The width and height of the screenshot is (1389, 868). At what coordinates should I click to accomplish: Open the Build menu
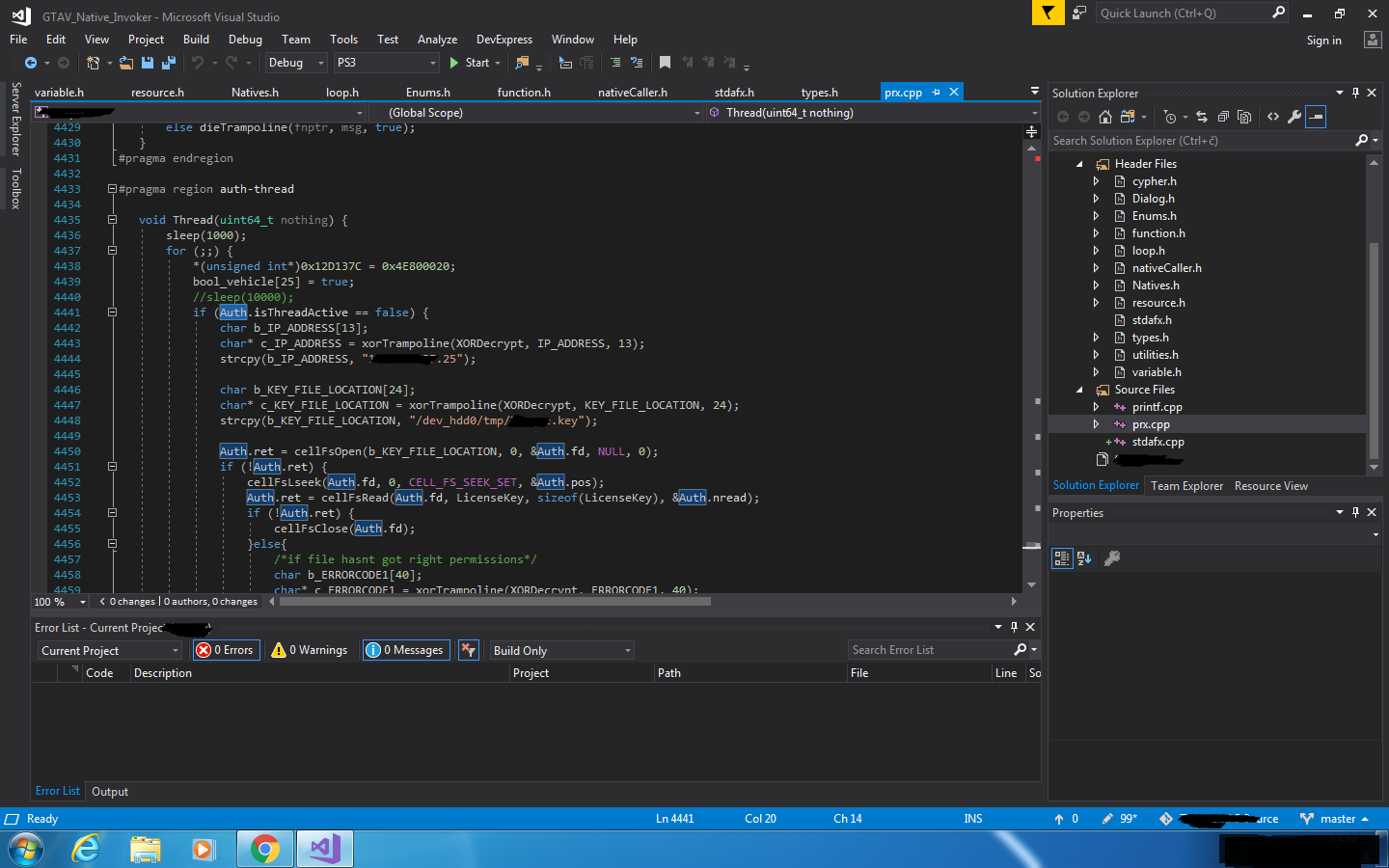click(196, 40)
